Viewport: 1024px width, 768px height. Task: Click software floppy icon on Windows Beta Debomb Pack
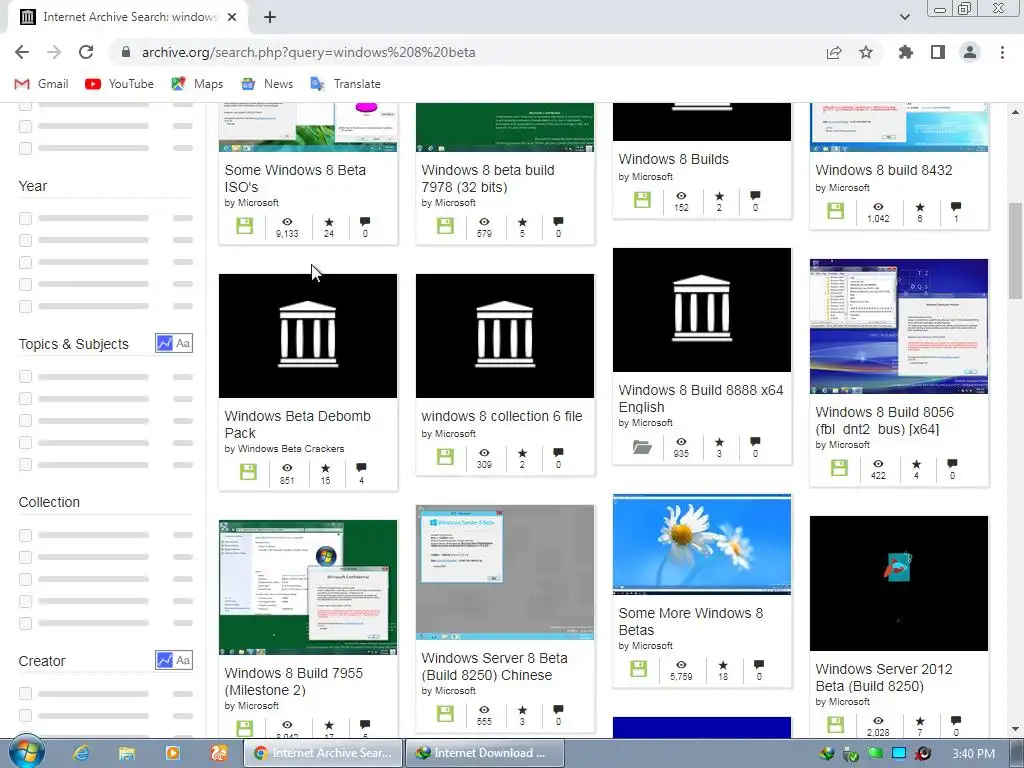pyautogui.click(x=248, y=472)
